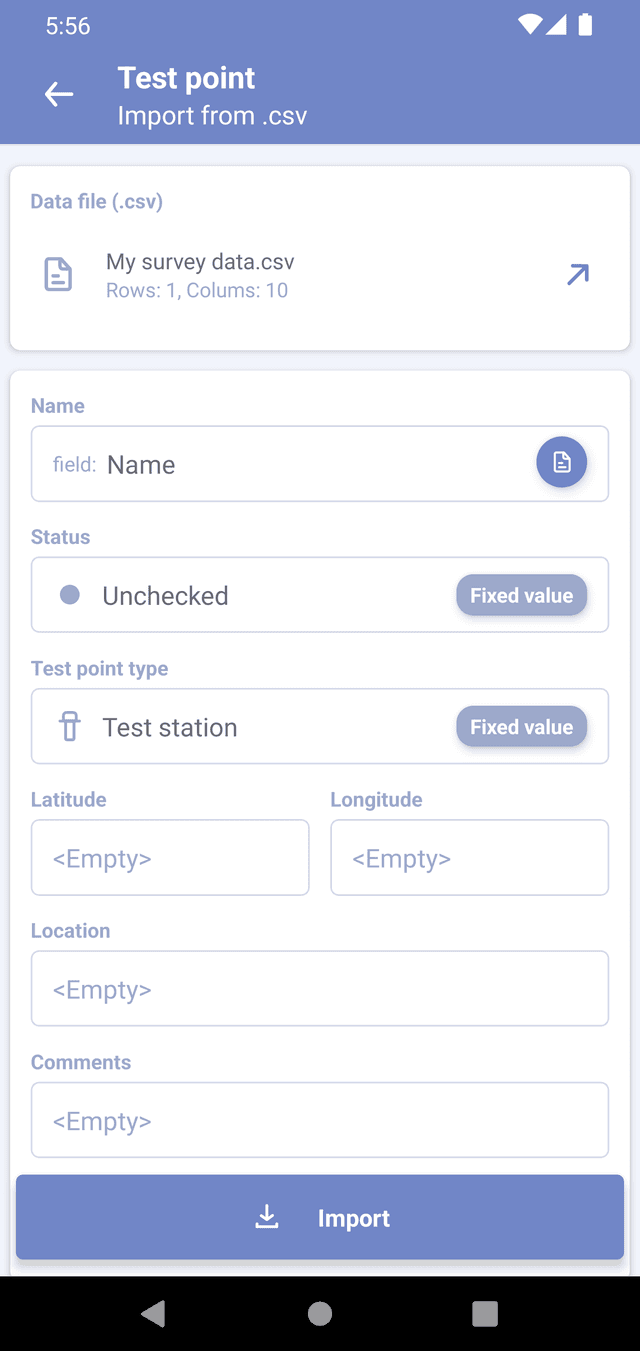The width and height of the screenshot is (640, 1351).
Task: Select the grey Unchecked status dot
Action: (x=70, y=595)
